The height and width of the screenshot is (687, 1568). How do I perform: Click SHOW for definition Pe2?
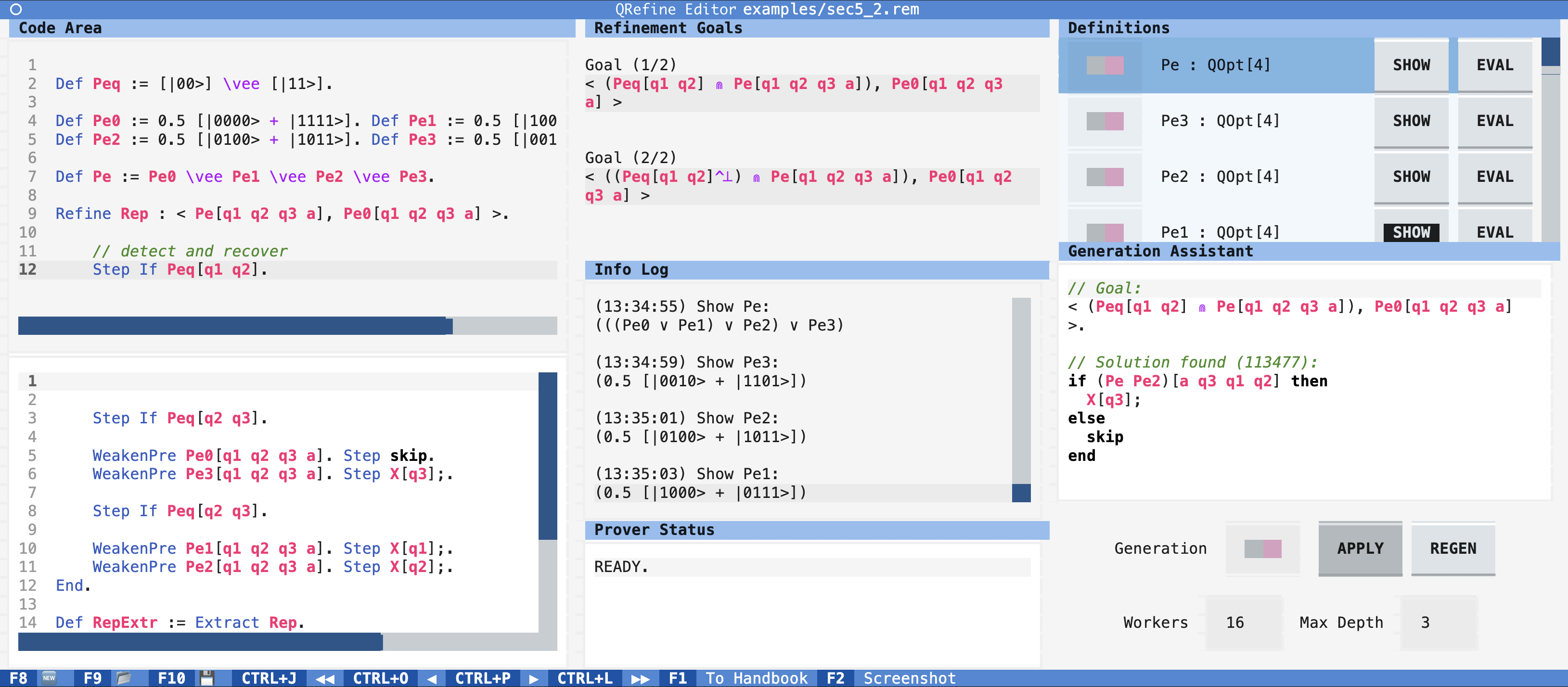point(1412,177)
